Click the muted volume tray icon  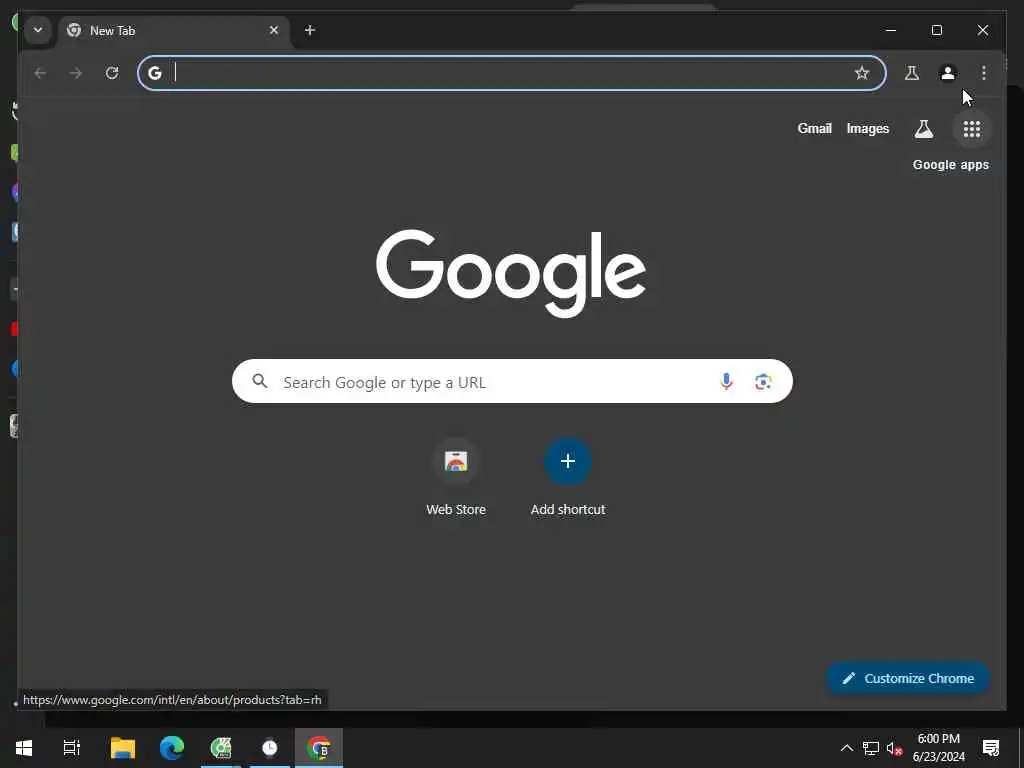(x=894, y=748)
